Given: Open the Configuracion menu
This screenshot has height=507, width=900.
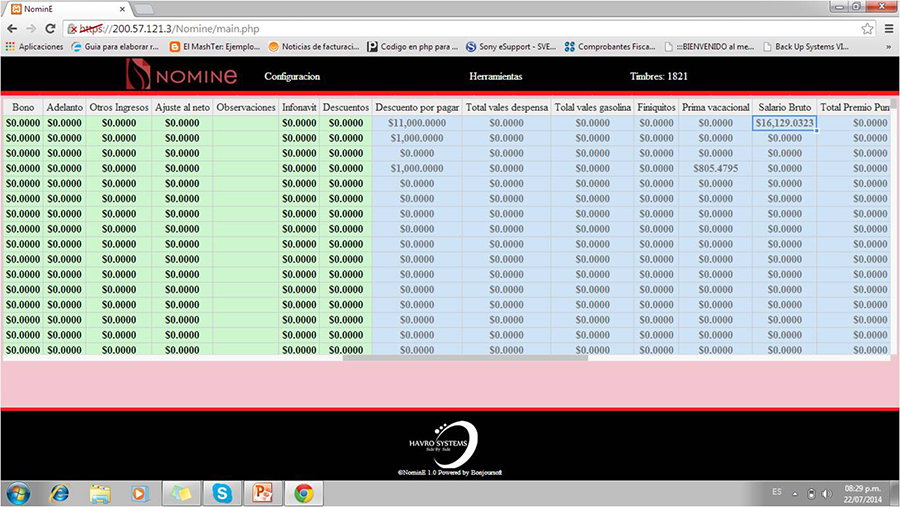Looking at the screenshot, I should pos(292,76).
